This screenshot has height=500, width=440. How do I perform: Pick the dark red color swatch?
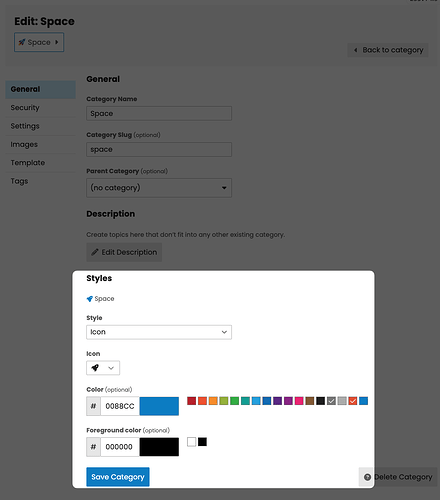coord(192,401)
